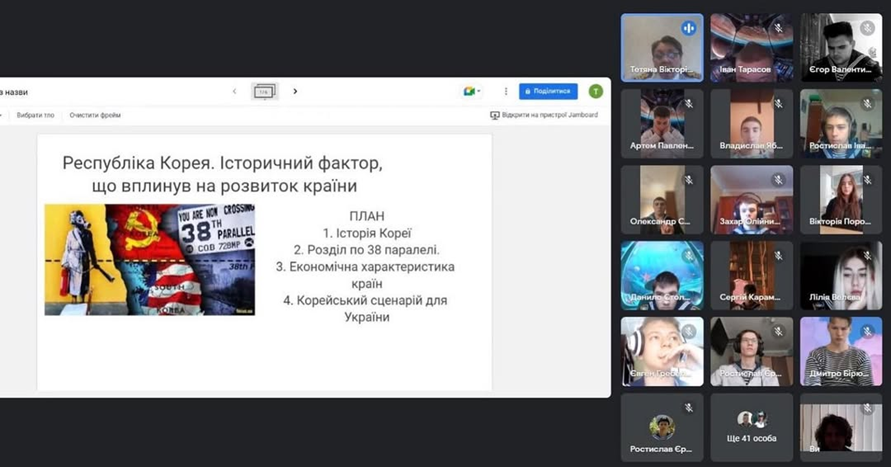Click the Олександр С... name label
This screenshot has width=891, height=467.
[x=660, y=222]
